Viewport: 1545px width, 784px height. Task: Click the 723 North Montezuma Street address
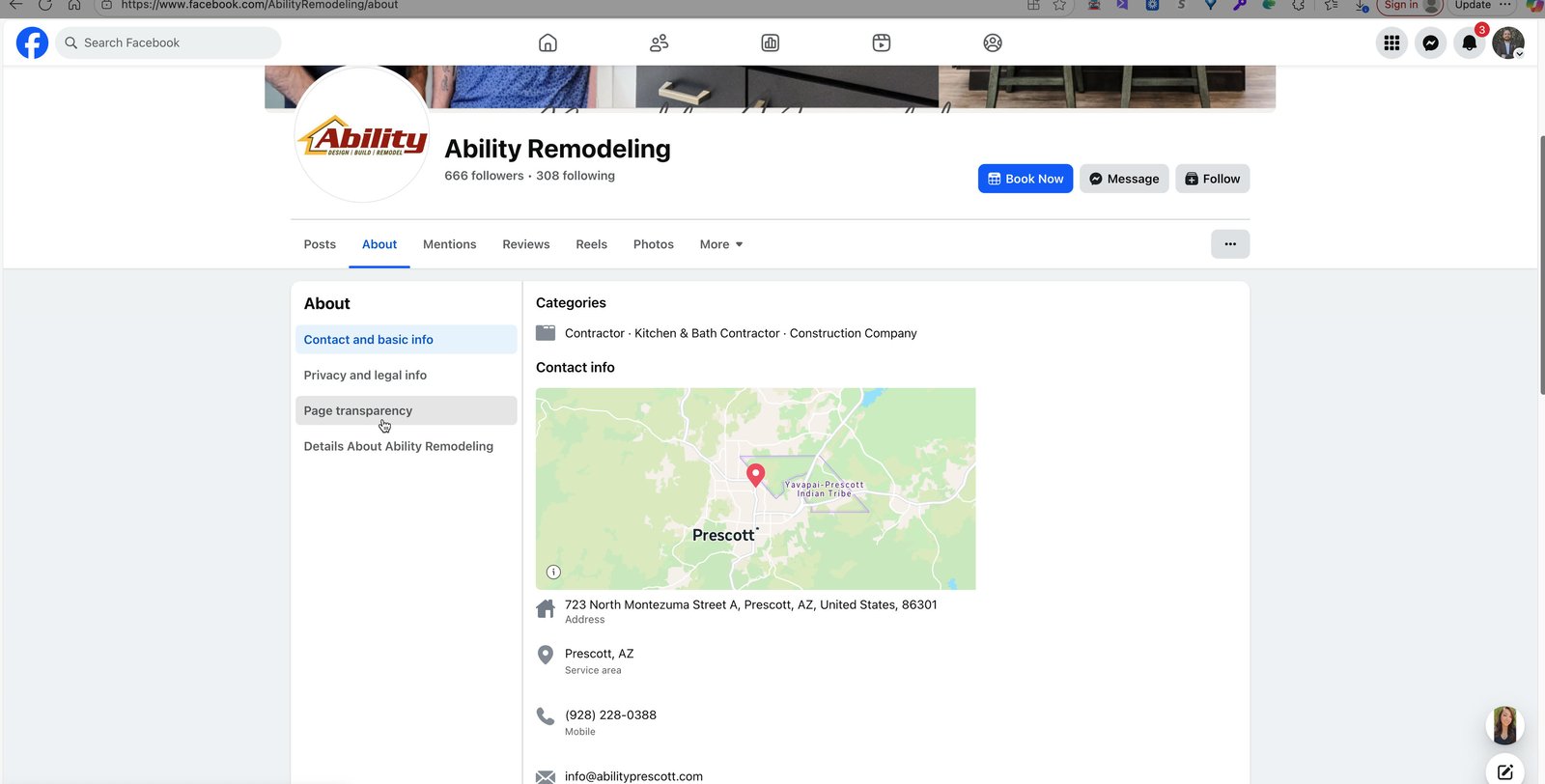[x=751, y=605]
